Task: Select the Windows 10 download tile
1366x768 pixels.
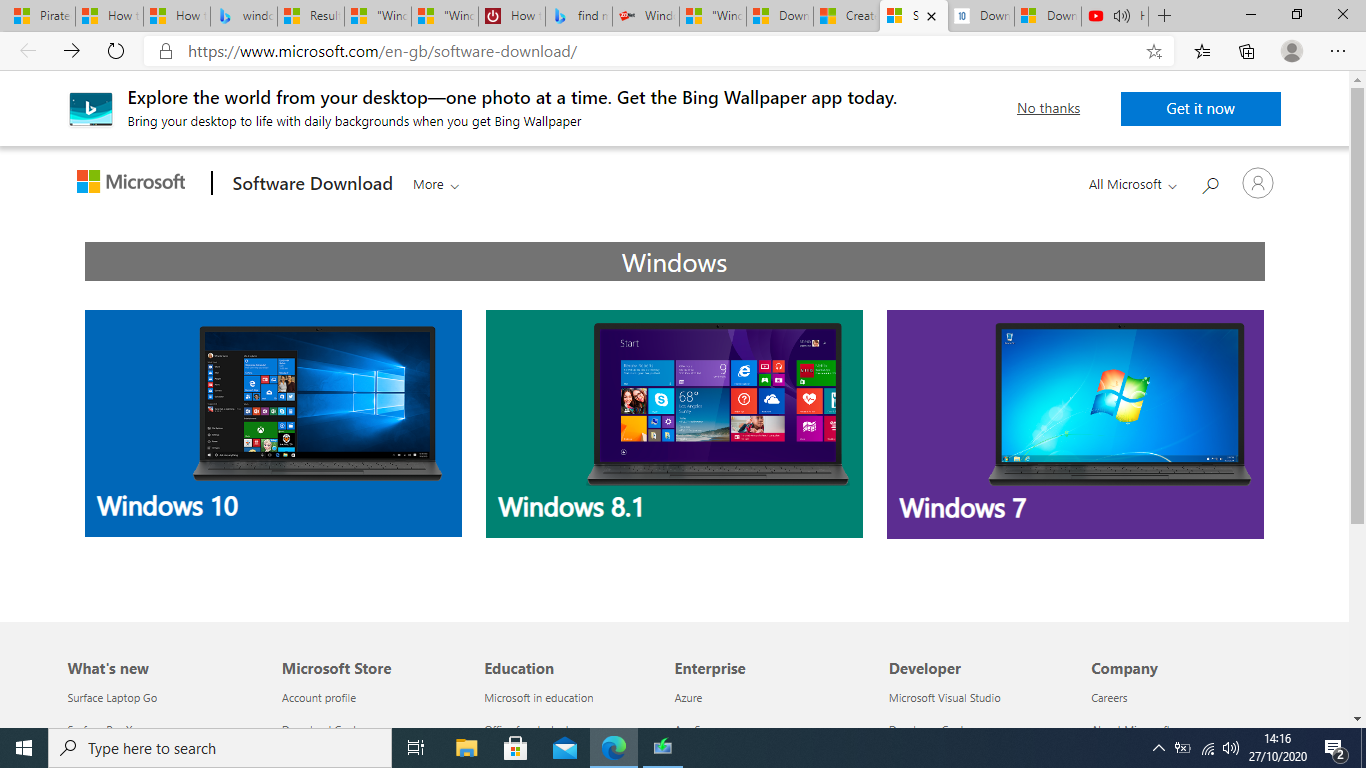Action: click(x=273, y=423)
